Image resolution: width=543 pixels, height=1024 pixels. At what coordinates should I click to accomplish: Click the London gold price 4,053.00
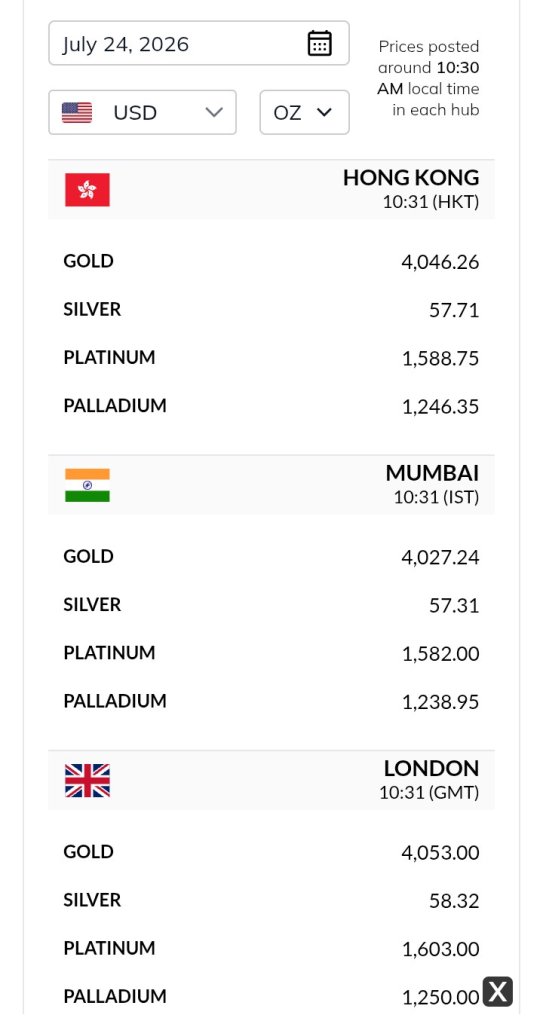coord(440,853)
